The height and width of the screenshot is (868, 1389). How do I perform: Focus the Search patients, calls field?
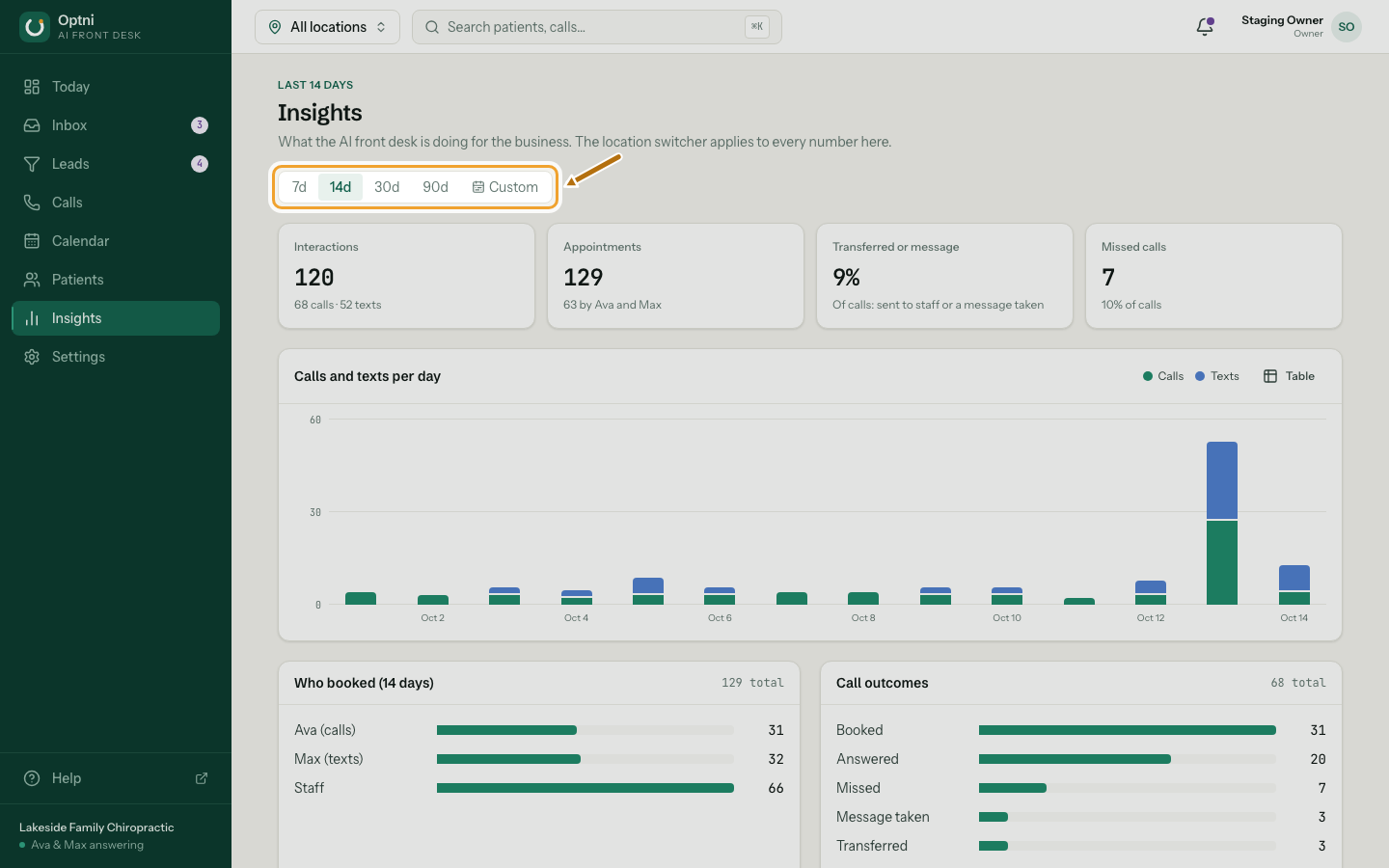(597, 27)
